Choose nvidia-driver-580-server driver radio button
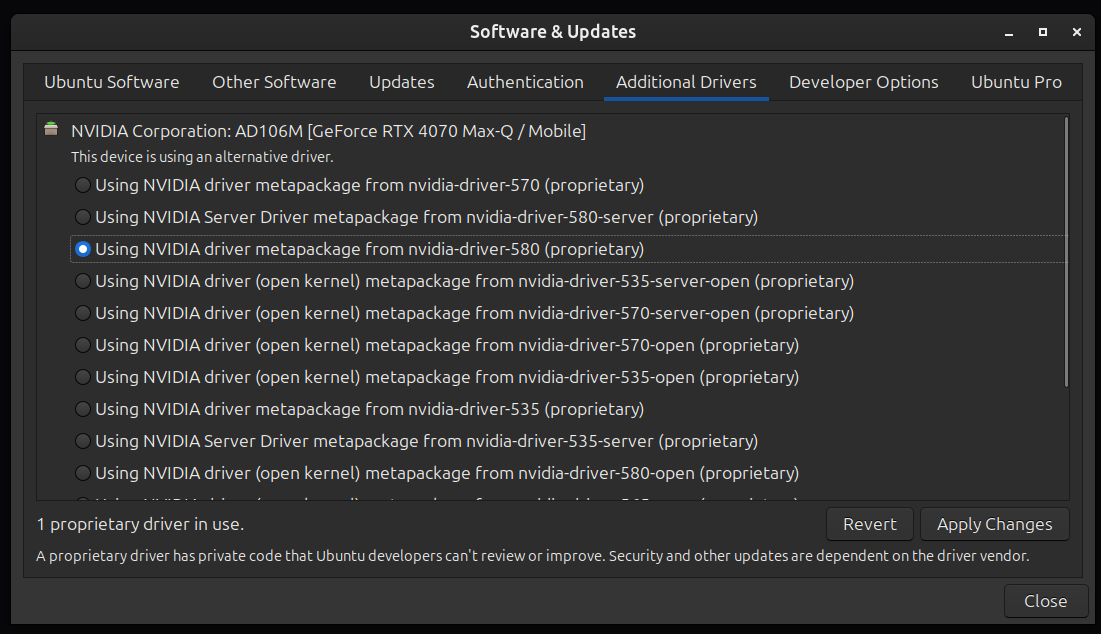Viewport: 1101px width, 634px height. [83, 217]
